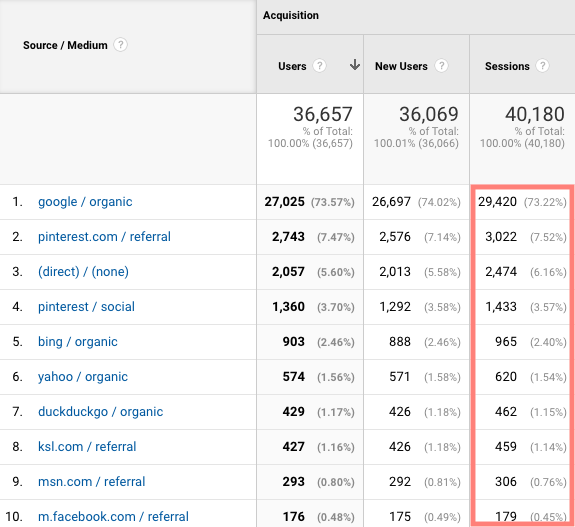Open help icon beside Sessions header
The height and width of the screenshot is (527, 575).
(542, 66)
